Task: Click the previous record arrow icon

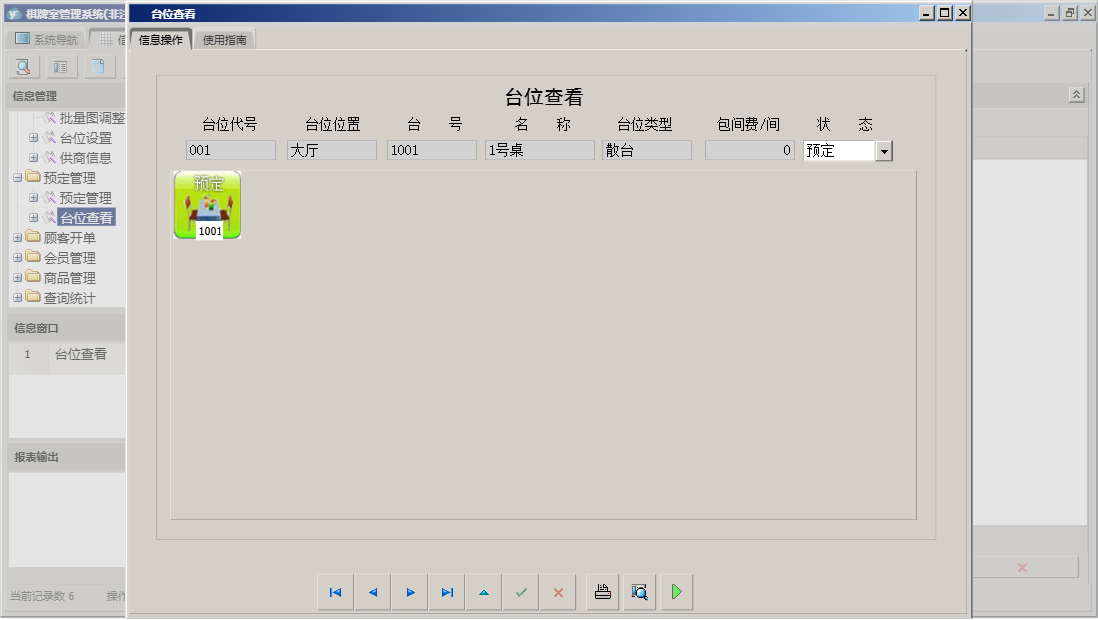Action: [x=372, y=591]
